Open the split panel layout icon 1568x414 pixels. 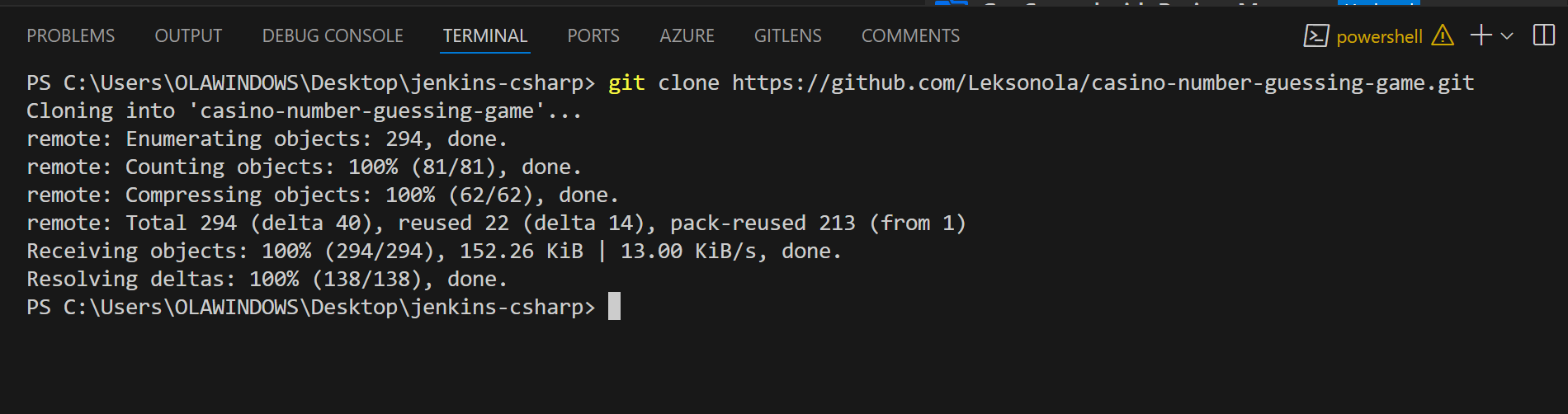(1544, 35)
